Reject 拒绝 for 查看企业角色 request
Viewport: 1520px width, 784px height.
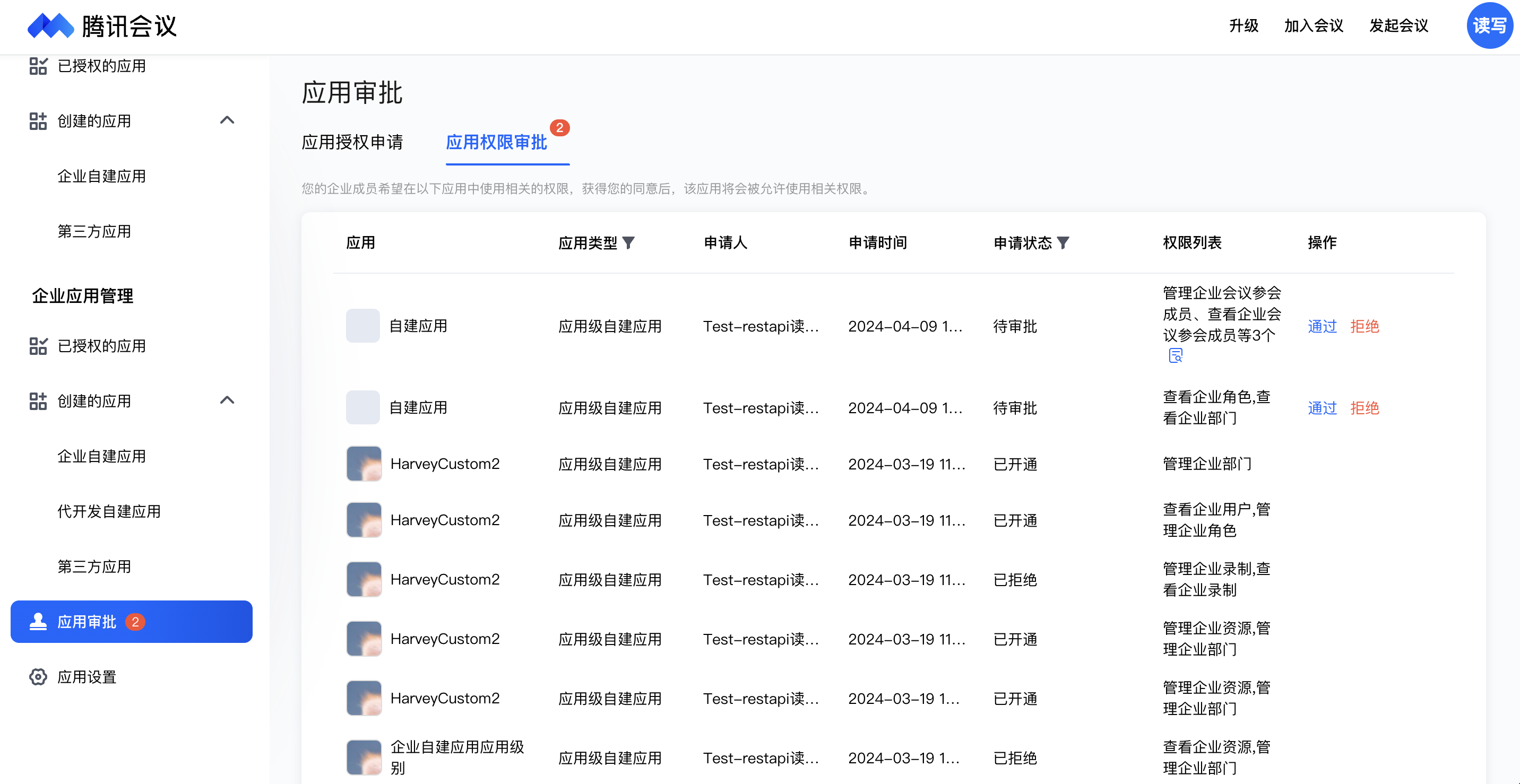(1364, 407)
